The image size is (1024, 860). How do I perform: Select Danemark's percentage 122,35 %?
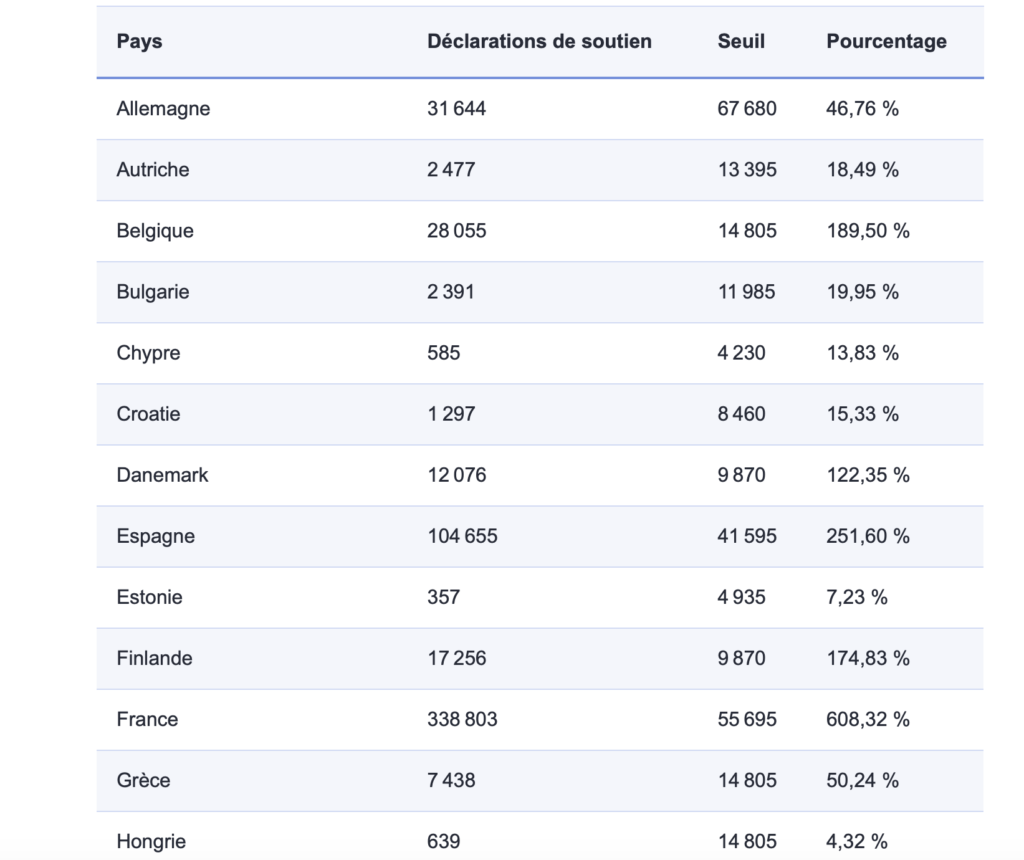click(868, 475)
